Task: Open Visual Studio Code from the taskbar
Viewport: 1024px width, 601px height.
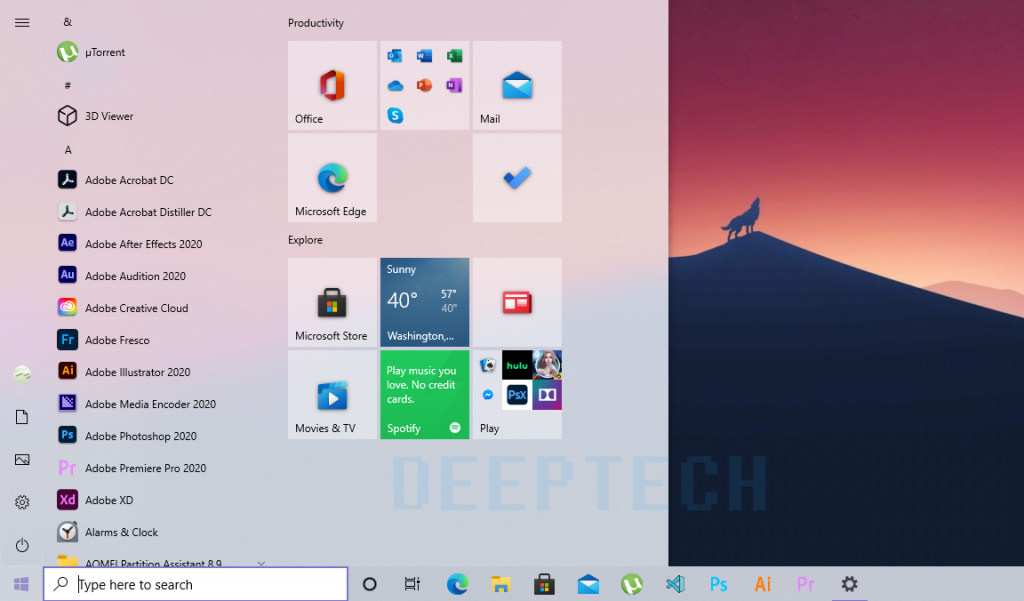Action: click(675, 584)
